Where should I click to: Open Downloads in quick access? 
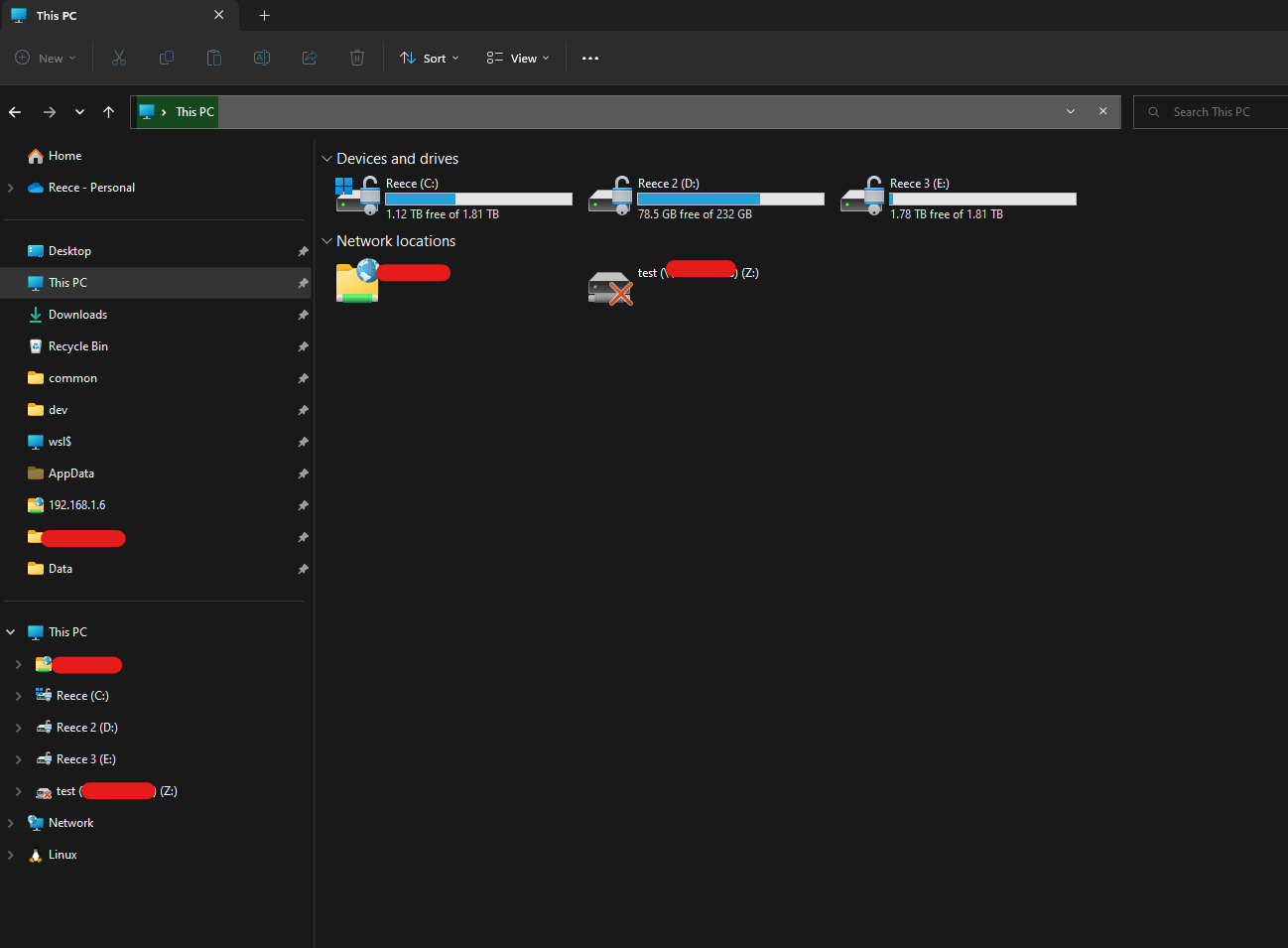pyautogui.click(x=77, y=315)
